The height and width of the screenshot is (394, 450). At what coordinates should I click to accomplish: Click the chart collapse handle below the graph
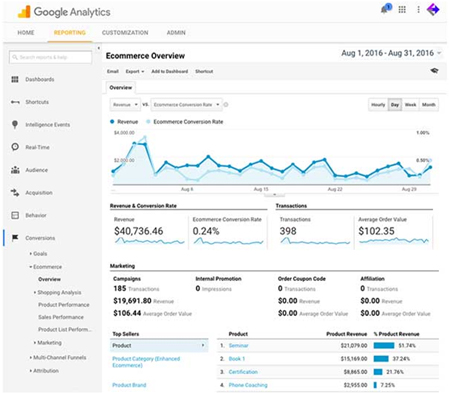274,194
